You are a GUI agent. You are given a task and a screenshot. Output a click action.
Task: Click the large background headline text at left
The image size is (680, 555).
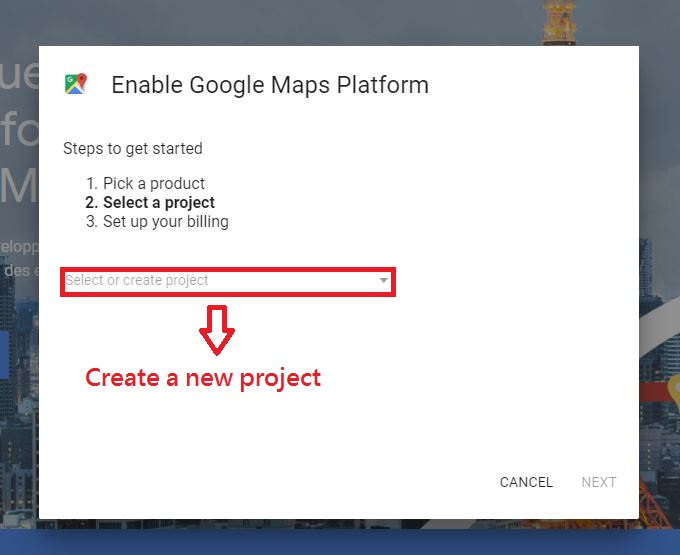tap(18, 130)
